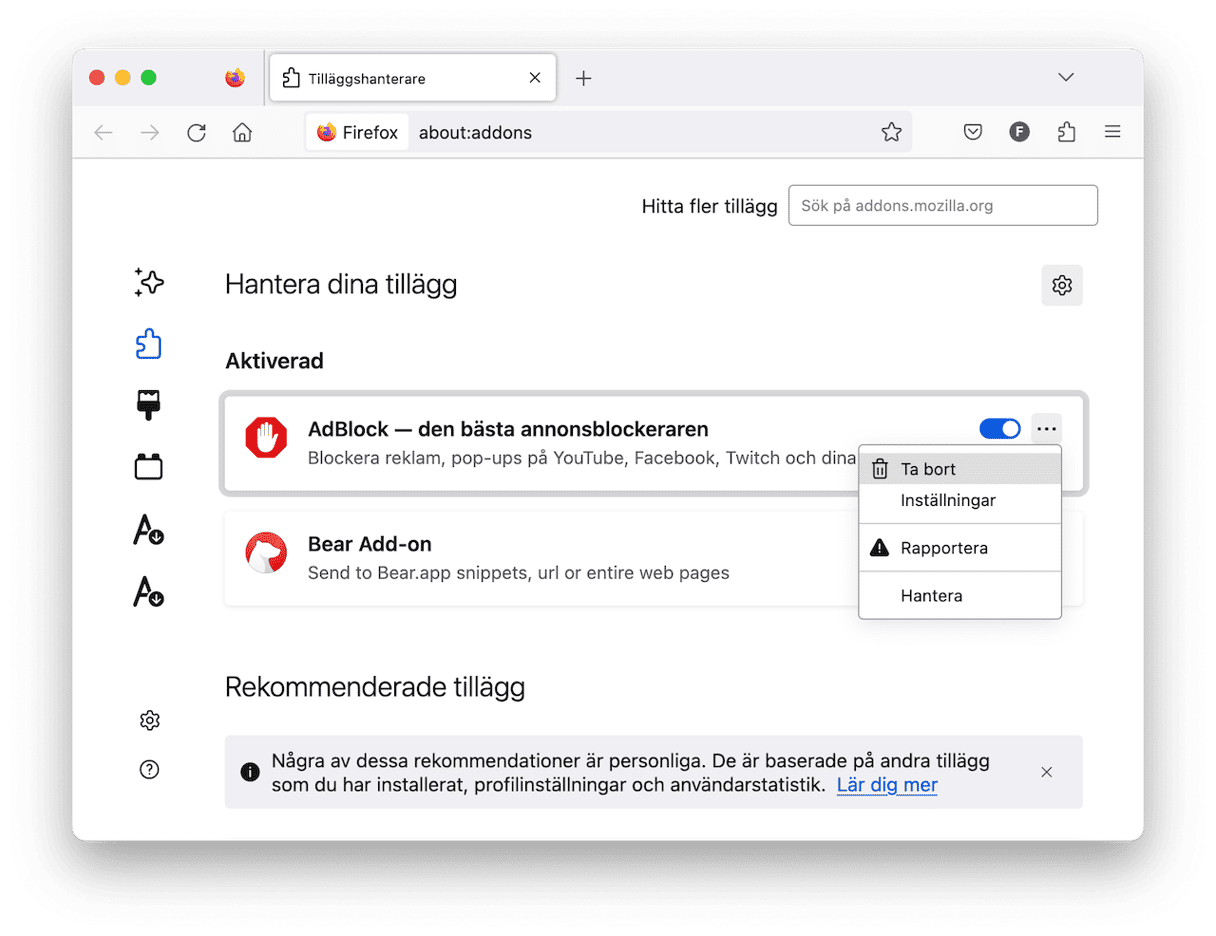Image resolution: width=1216 pixels, height=936 pixels.
Task: Open the sidebar help question mark icon
Action: [149, 769]
